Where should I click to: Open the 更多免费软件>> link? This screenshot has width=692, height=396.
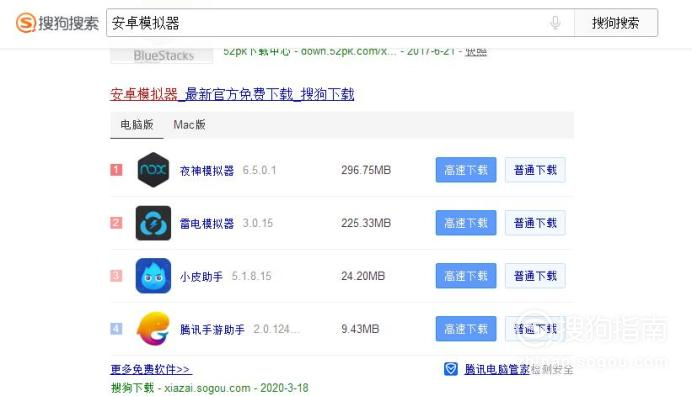(x=151, y=369)
